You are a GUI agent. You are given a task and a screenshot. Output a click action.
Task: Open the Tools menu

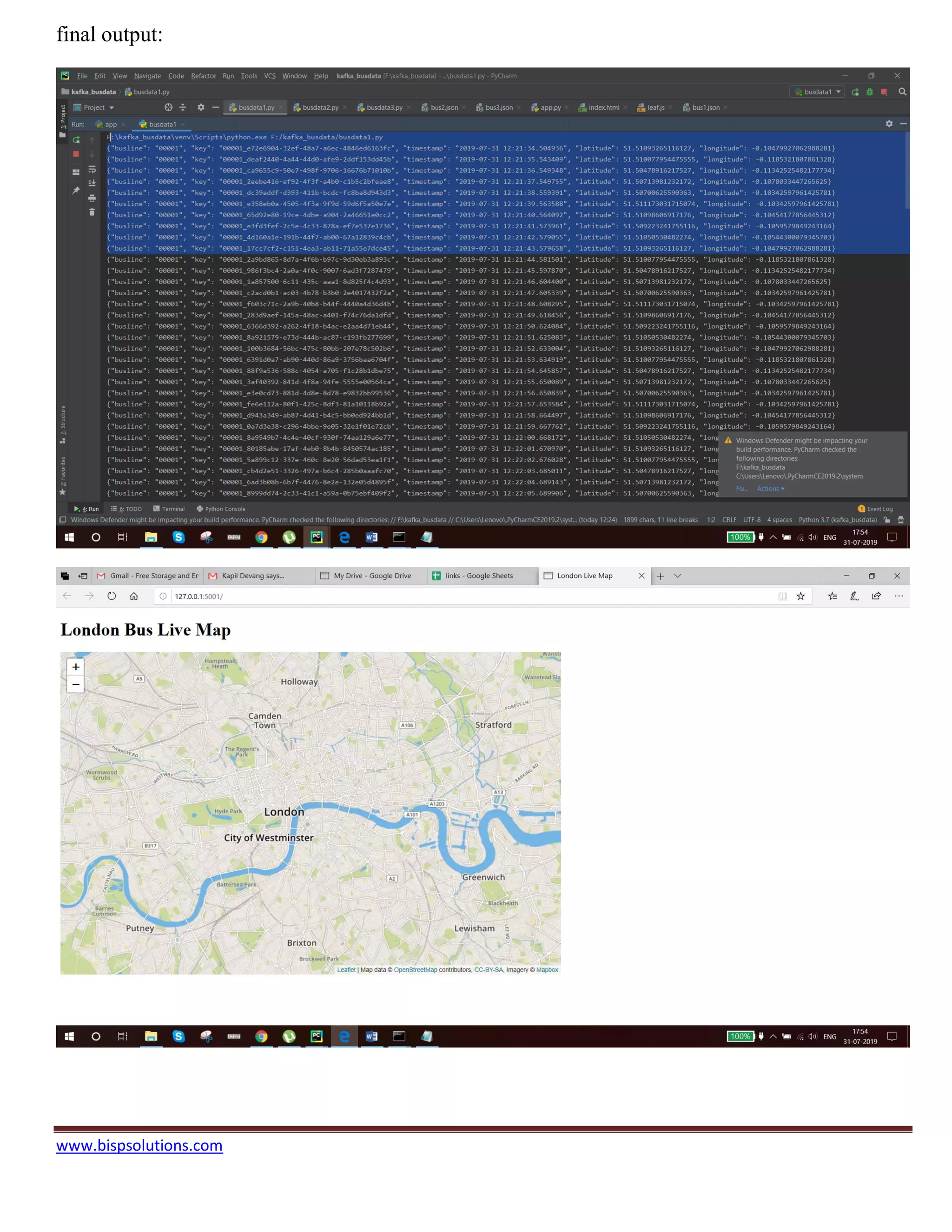(x=249, y=76)
